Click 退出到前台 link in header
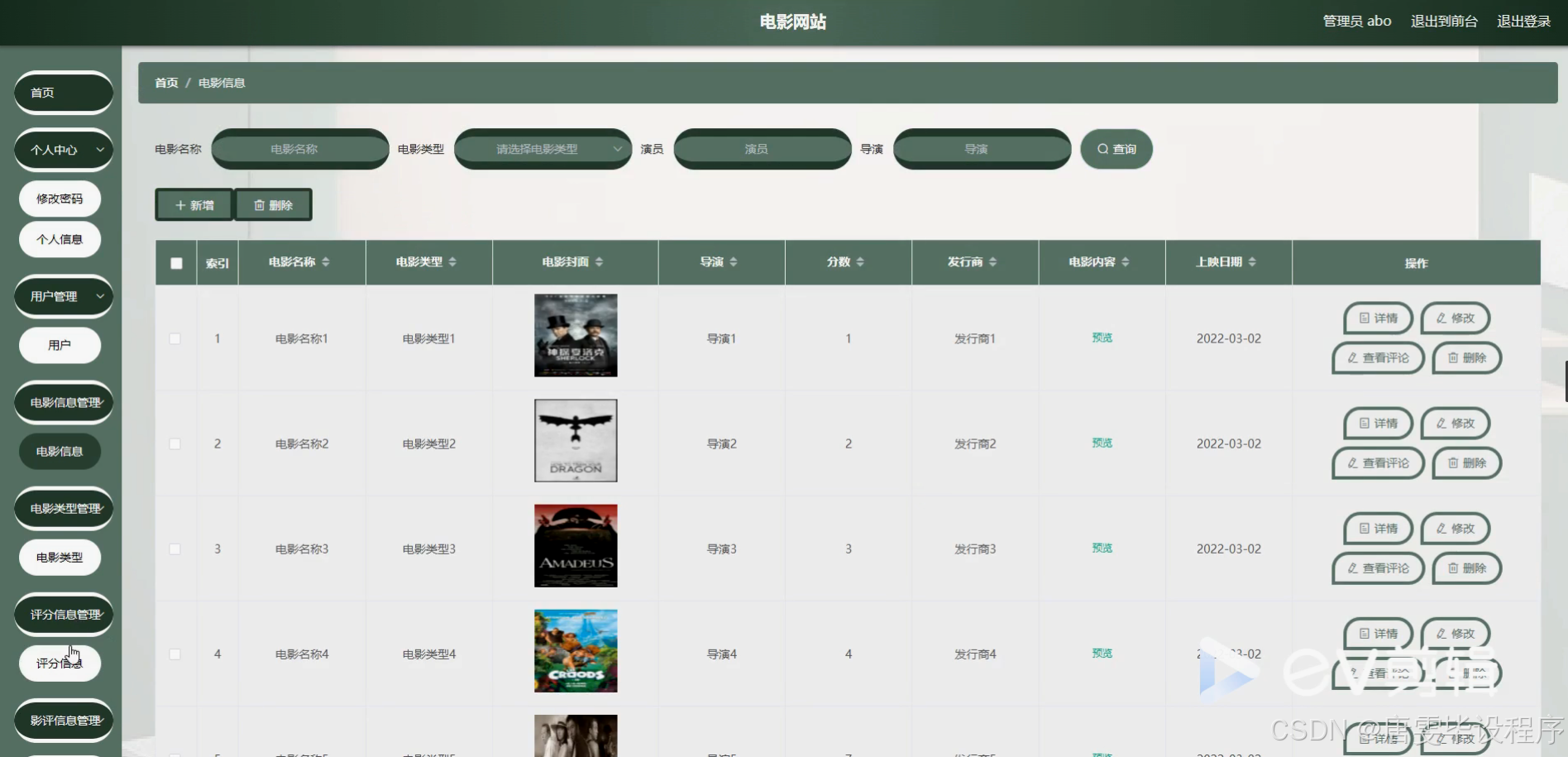Screen dimensions: 1568x757 click(x=1444, y=22)
